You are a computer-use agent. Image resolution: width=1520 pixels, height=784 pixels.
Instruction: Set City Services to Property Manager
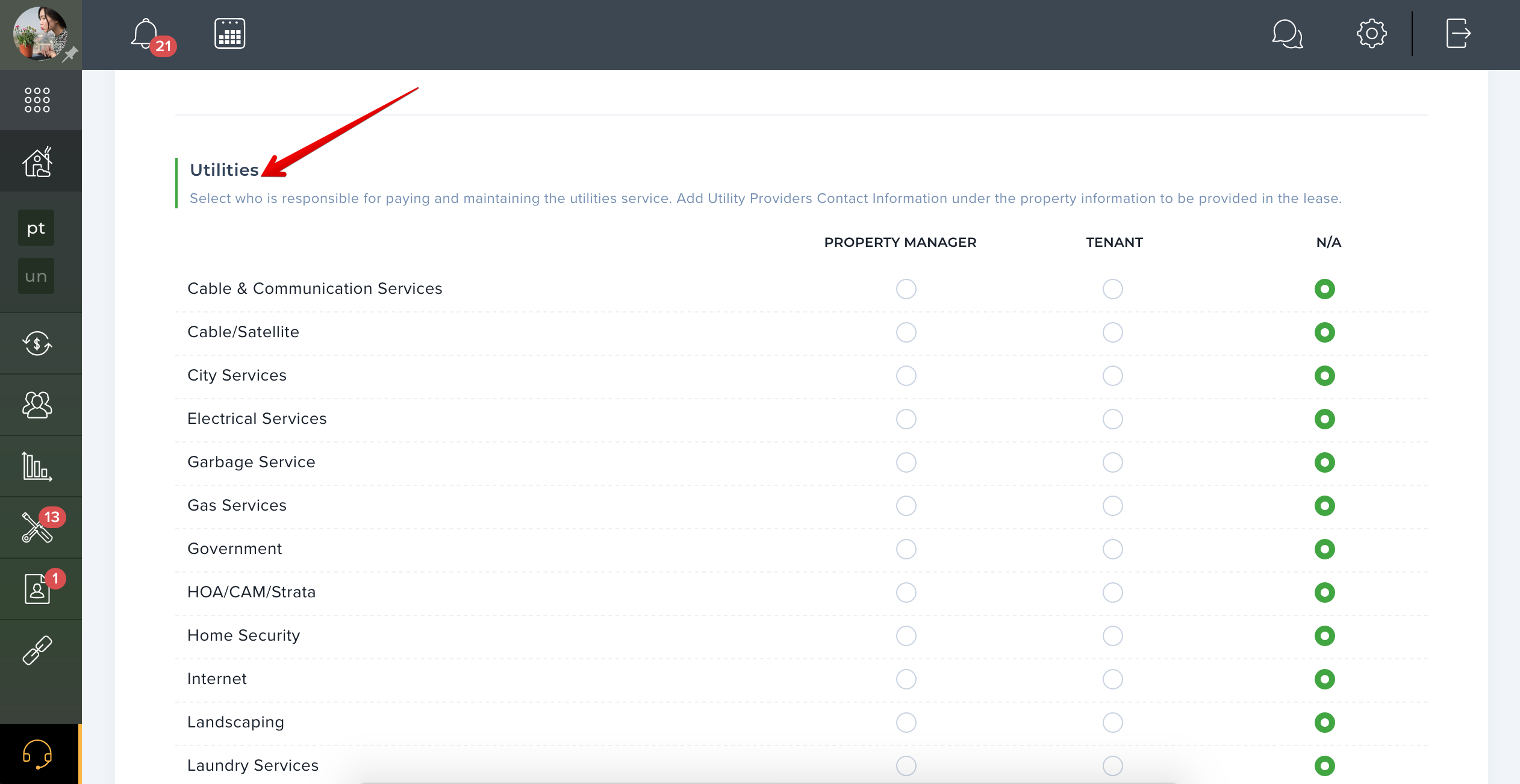(x=906, y=376)
